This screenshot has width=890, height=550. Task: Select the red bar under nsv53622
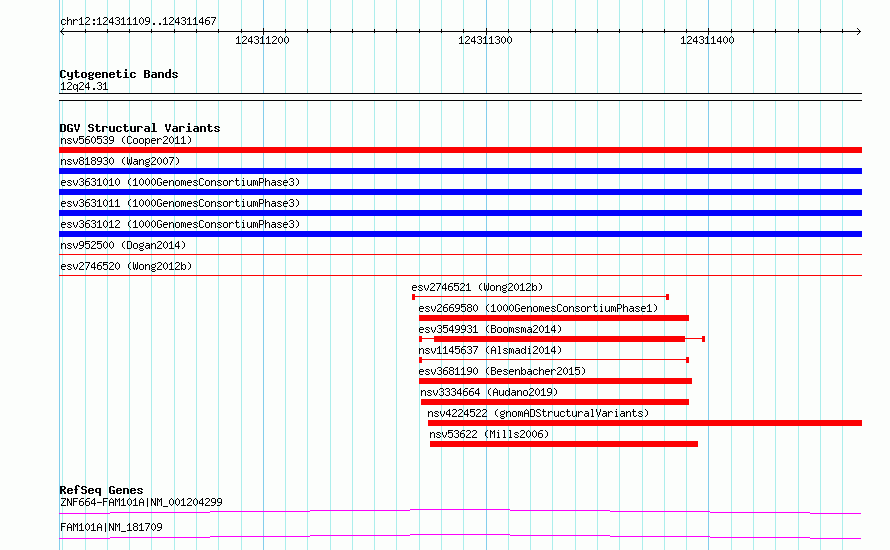point(564,444)
